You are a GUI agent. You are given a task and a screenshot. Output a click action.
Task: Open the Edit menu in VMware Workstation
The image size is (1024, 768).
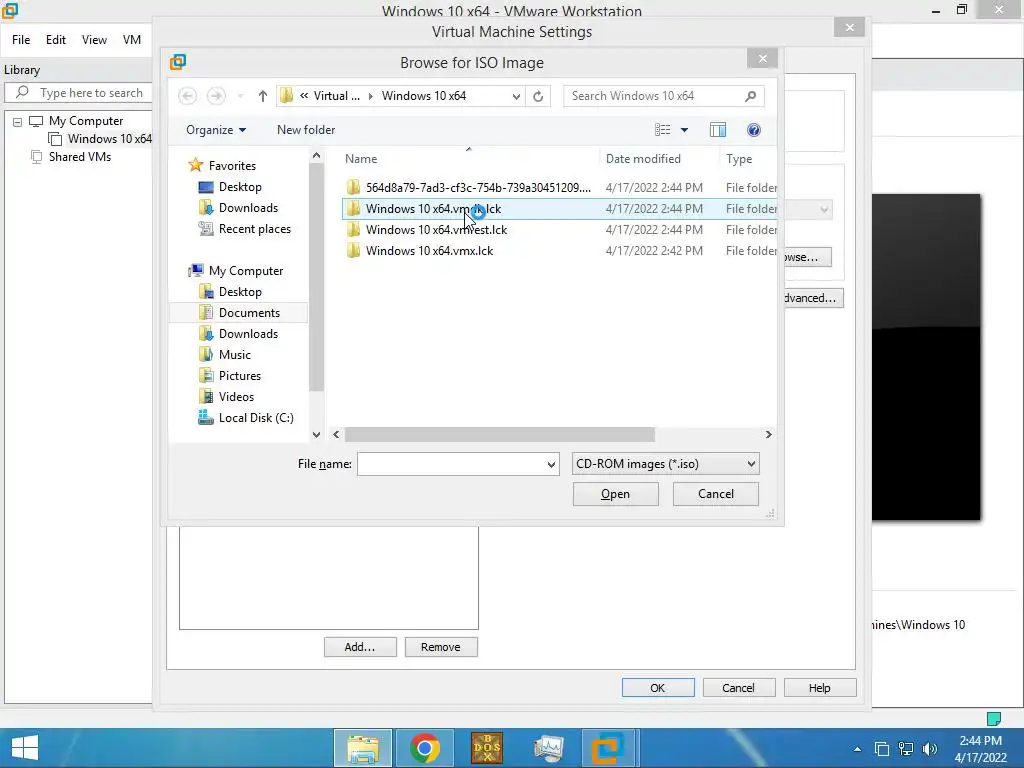[56, 40]
